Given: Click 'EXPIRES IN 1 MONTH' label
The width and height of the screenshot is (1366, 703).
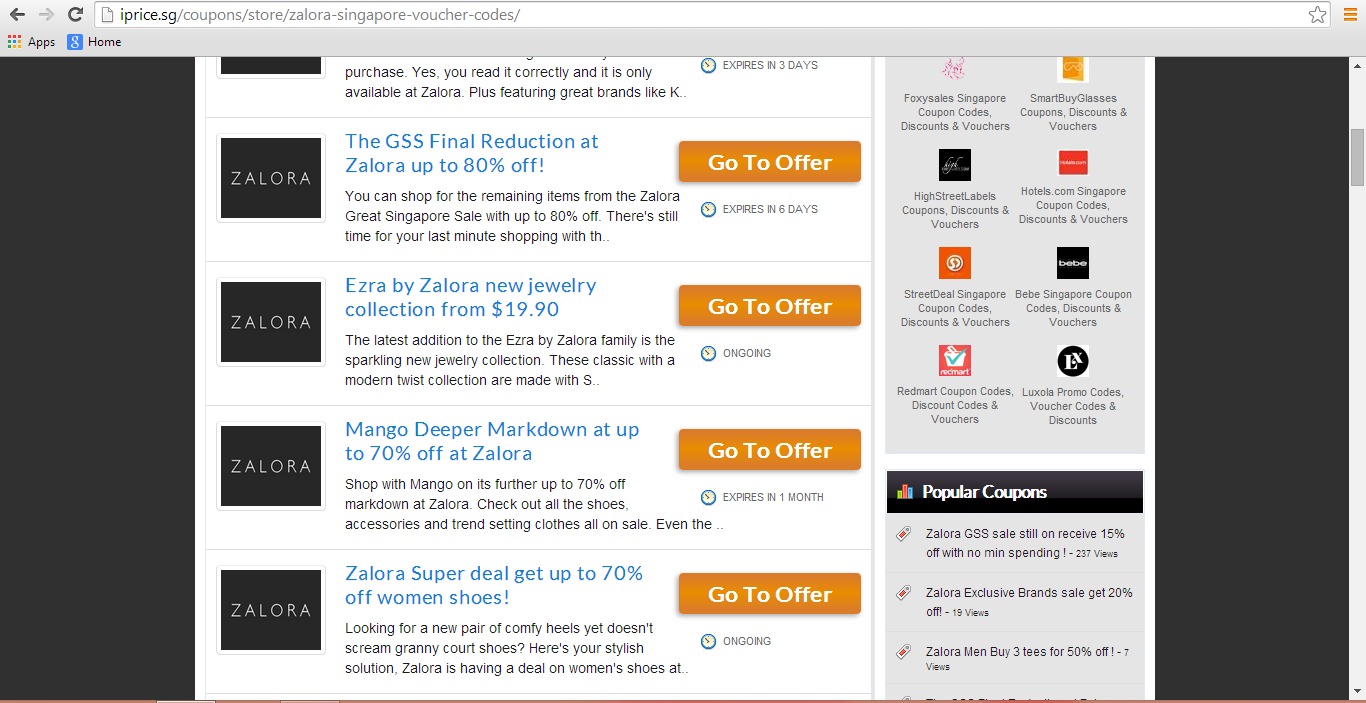Looking at the screenshot, I should coord(773,497).
